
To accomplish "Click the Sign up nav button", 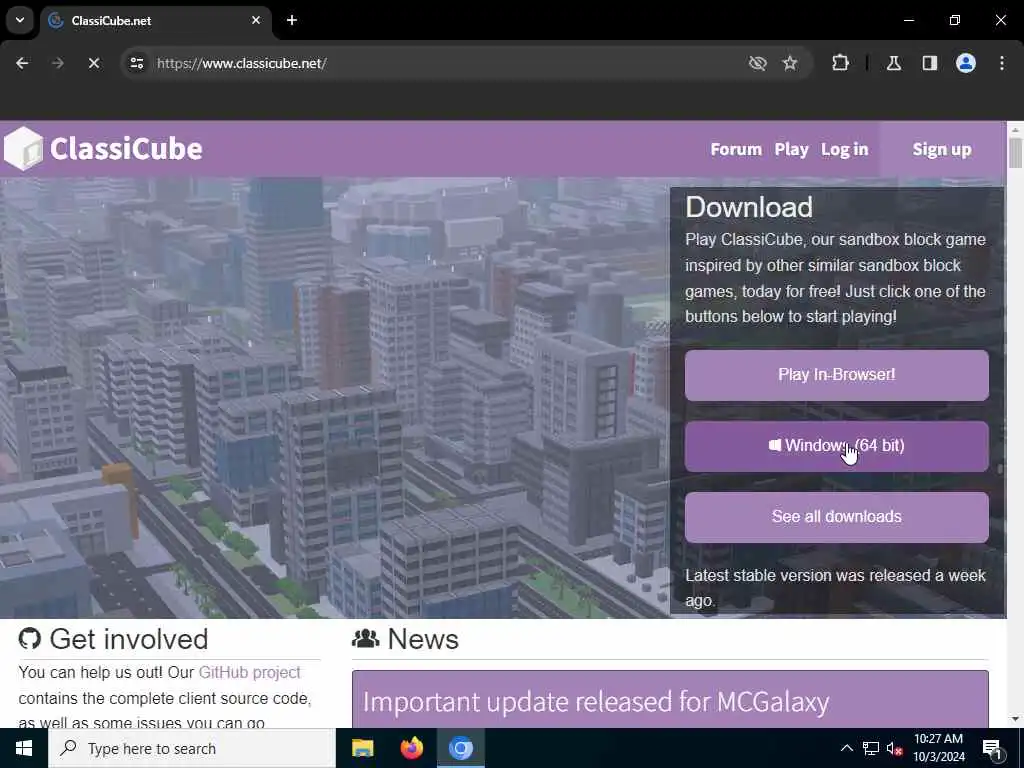I will click(x=942, y=149).
